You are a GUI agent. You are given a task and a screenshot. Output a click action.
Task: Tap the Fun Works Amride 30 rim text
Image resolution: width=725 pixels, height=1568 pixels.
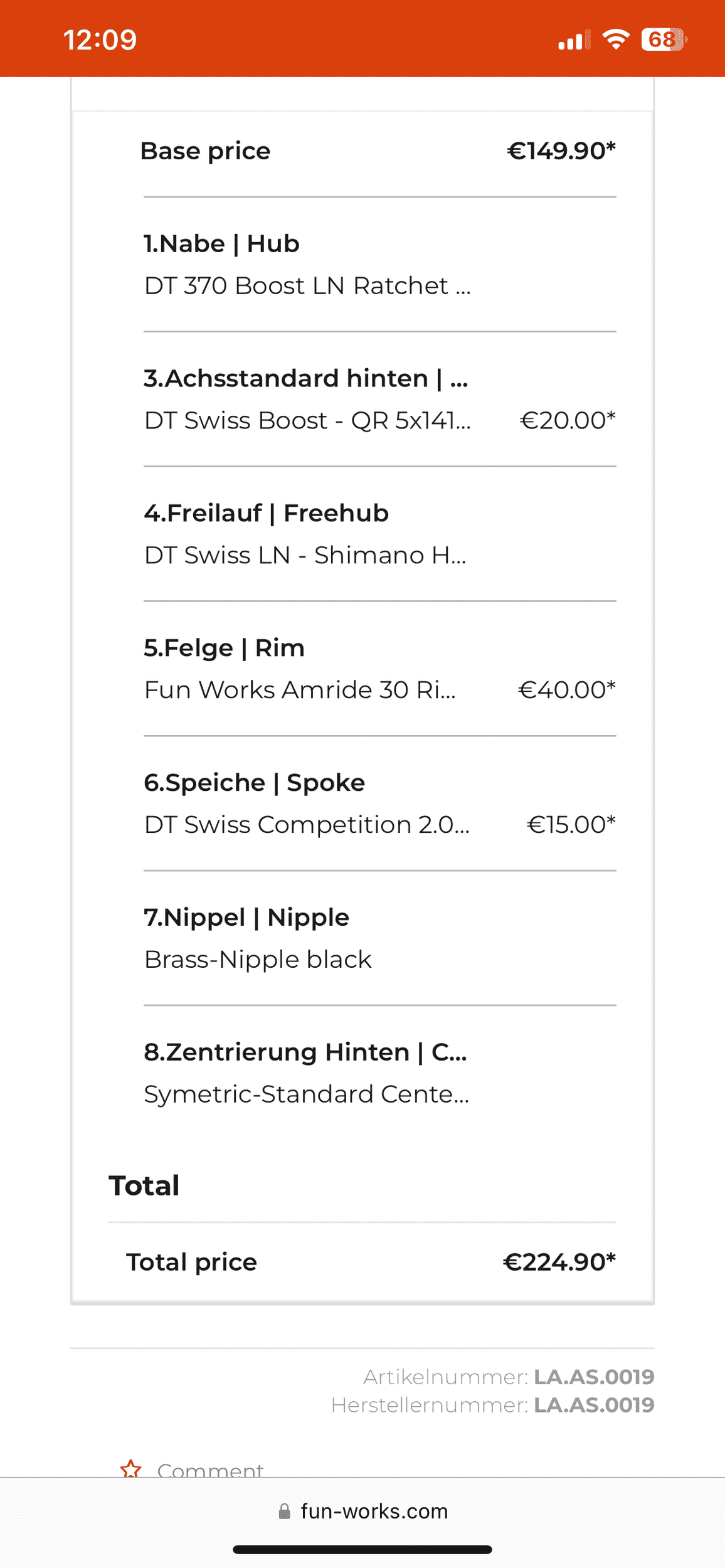coord(300,690)
